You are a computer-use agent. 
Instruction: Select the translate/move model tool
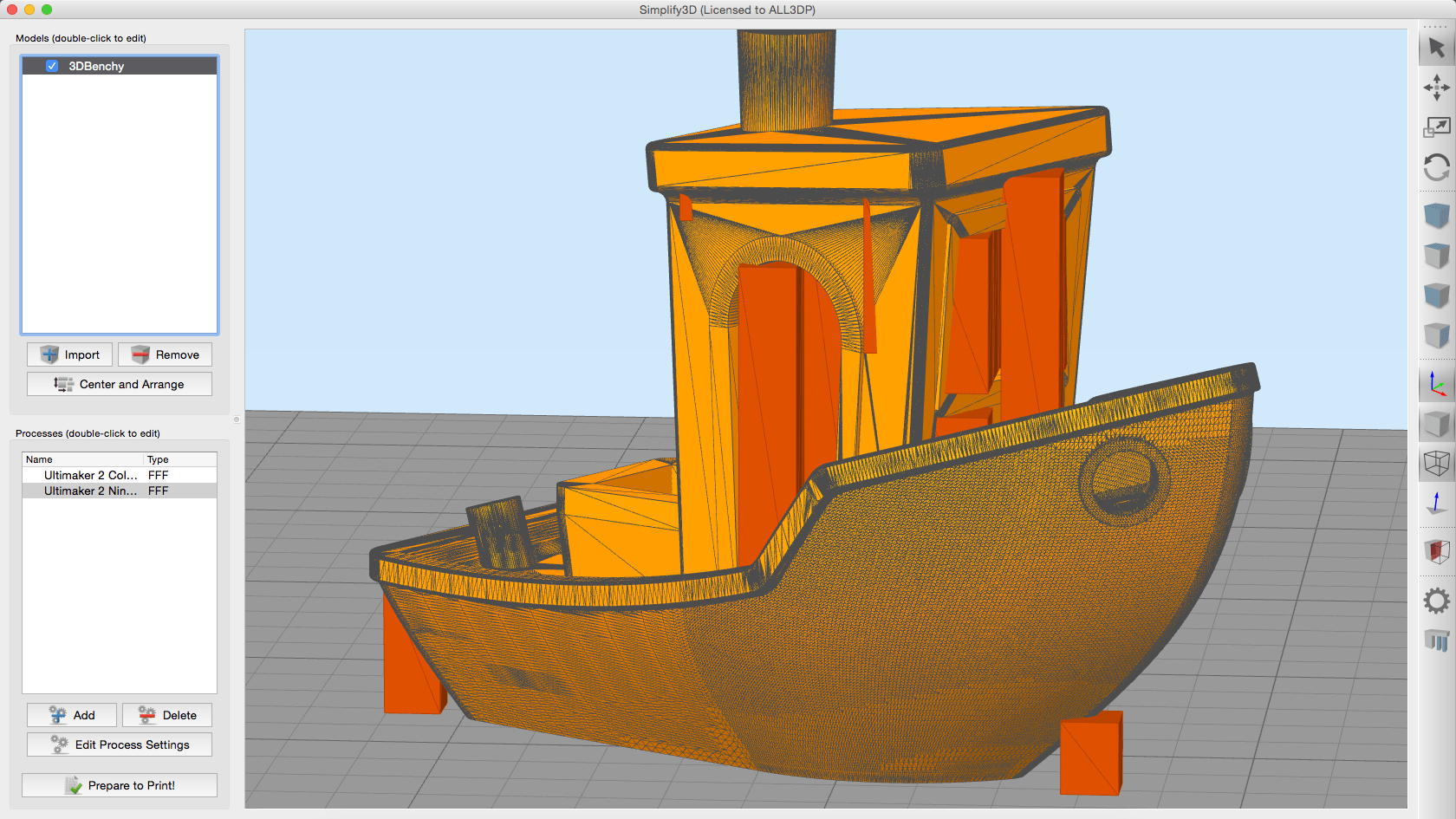click(1436, 88)
